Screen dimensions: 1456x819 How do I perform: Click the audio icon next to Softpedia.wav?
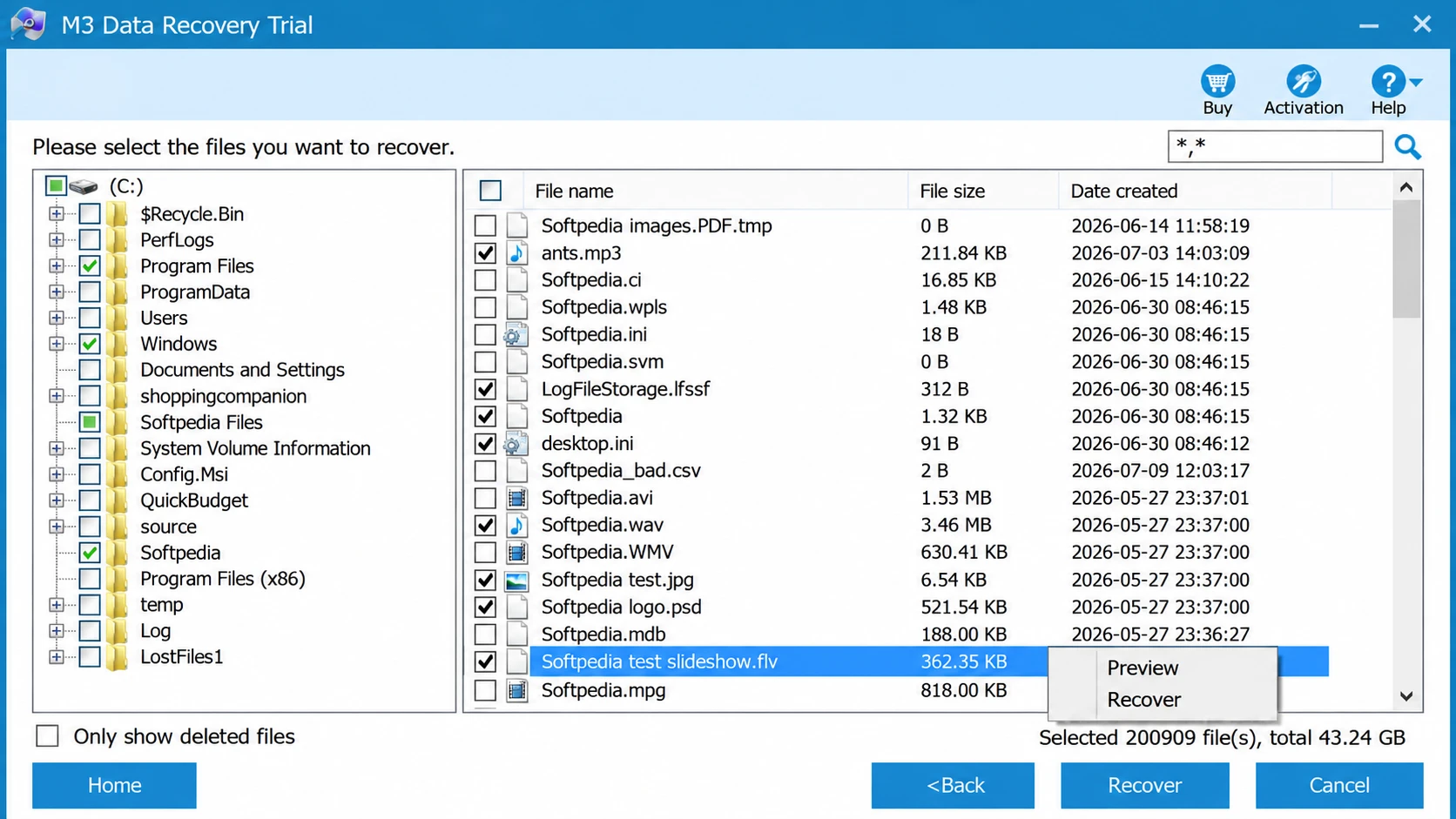coord(517,525)
